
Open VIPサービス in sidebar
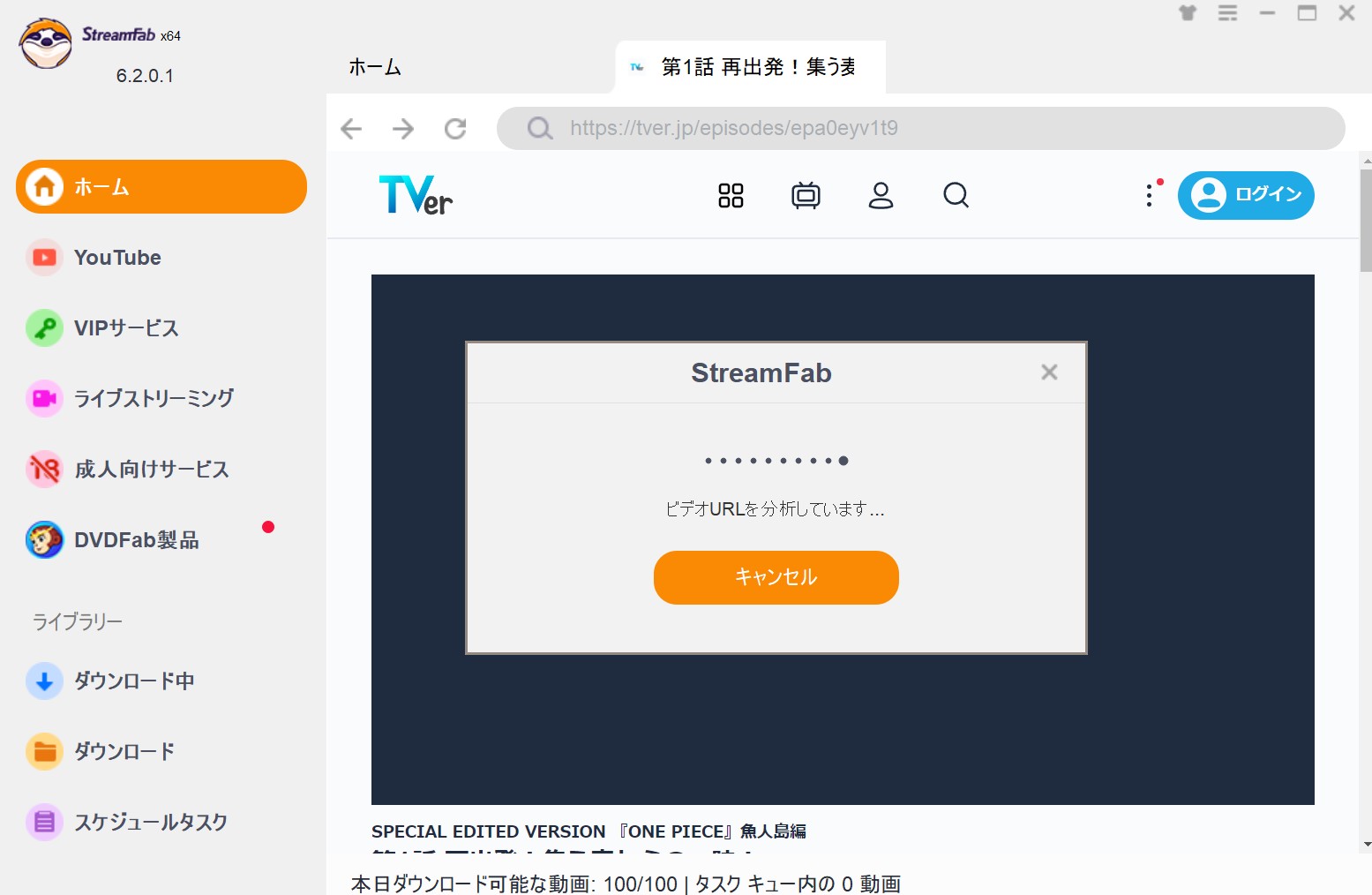161,328
